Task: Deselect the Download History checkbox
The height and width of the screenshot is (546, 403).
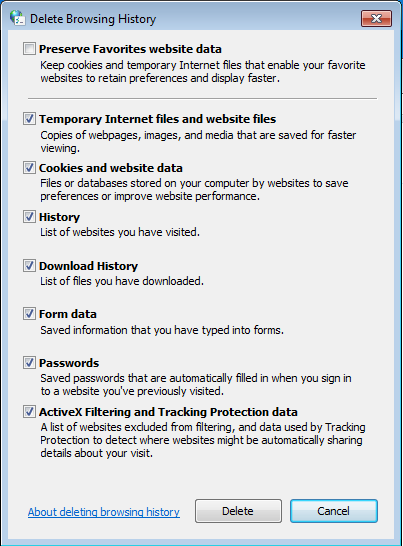Action: pyautogui.click(x=29, y=266)
